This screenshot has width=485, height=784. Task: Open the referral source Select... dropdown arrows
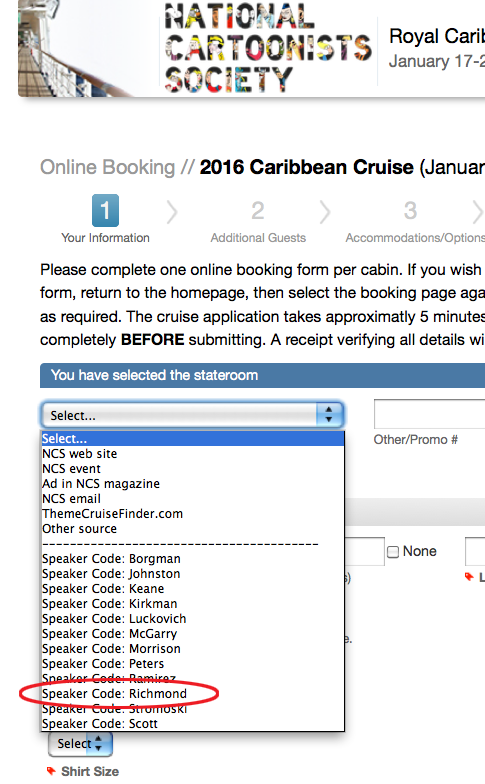(x=328, y=414)
